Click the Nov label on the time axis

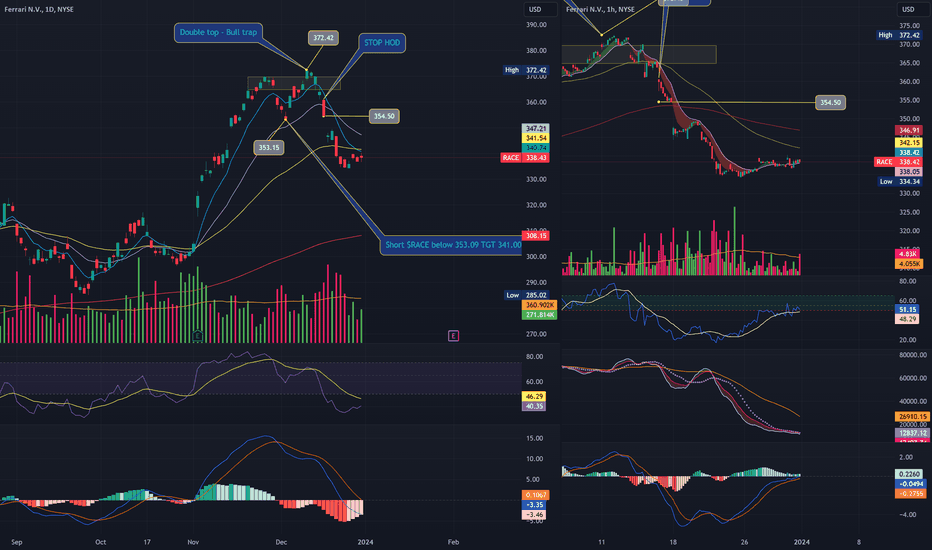193,542
